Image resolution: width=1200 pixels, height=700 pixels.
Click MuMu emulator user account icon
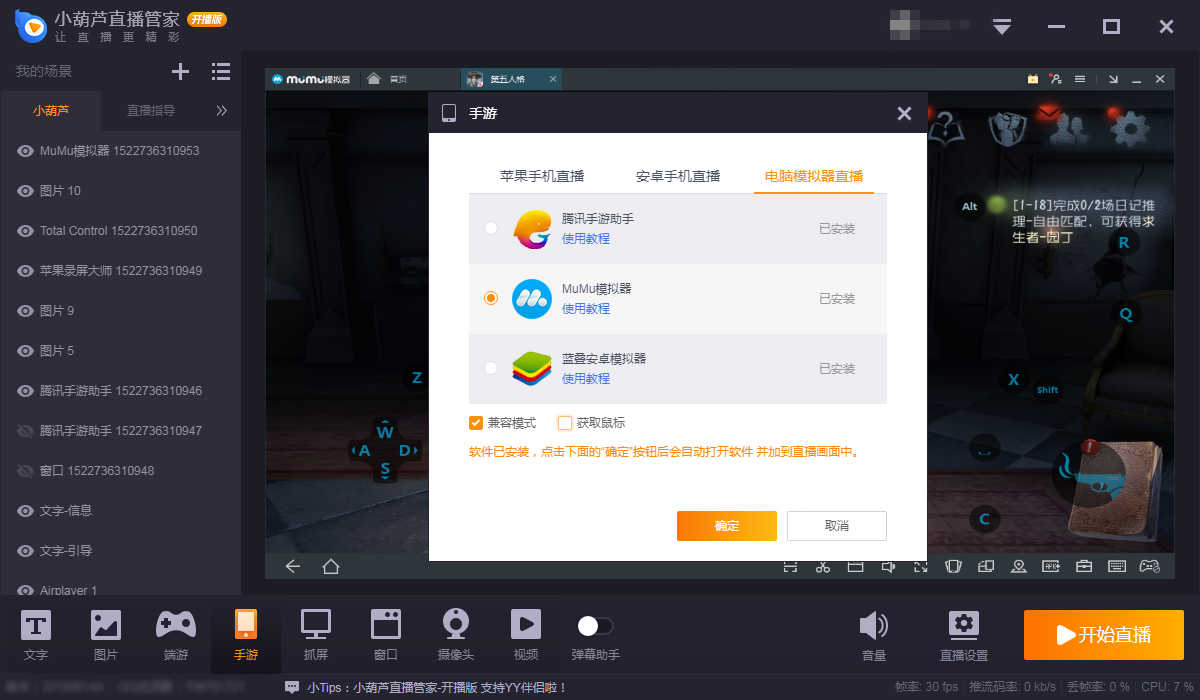pos(1055,79)
